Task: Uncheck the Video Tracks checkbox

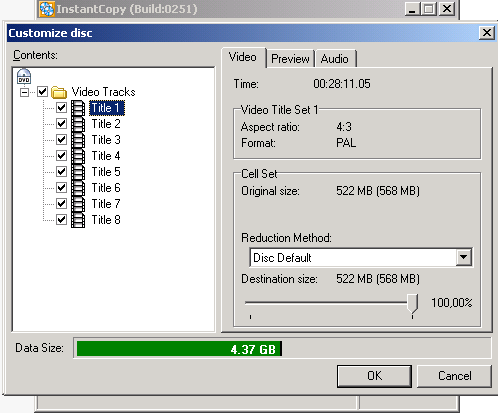Action: [x=43, y=92]
